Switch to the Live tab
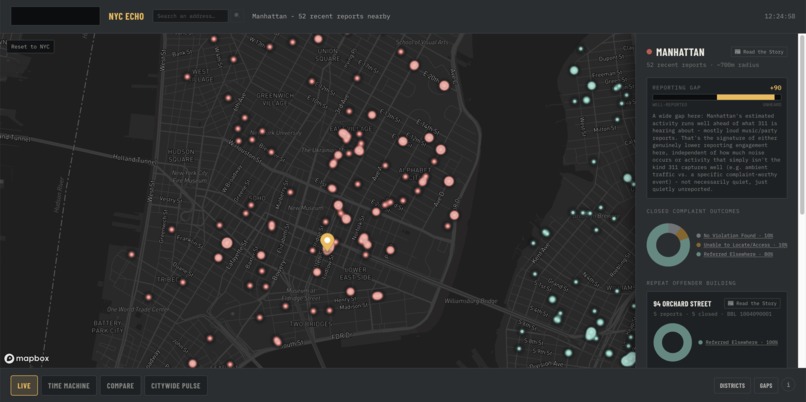Image resolution: width=806 pixels, height=402 pixels. (x=24, y=386)
